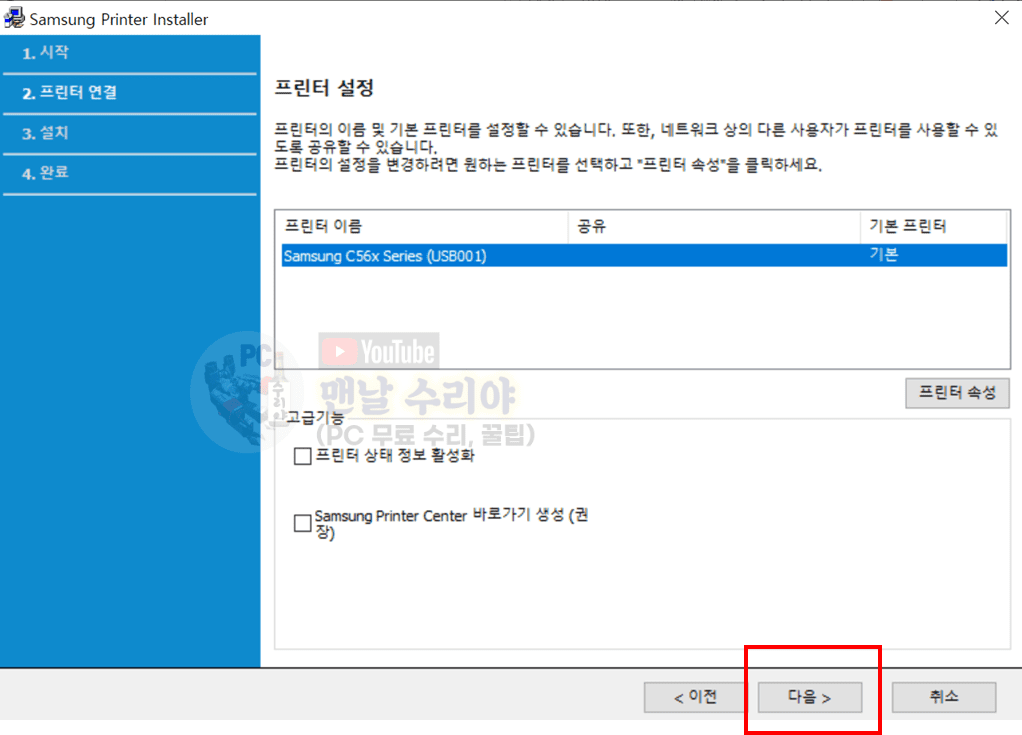Cancel installation with 취소 button
1022x735 pixels.
[x=944, y=697]
